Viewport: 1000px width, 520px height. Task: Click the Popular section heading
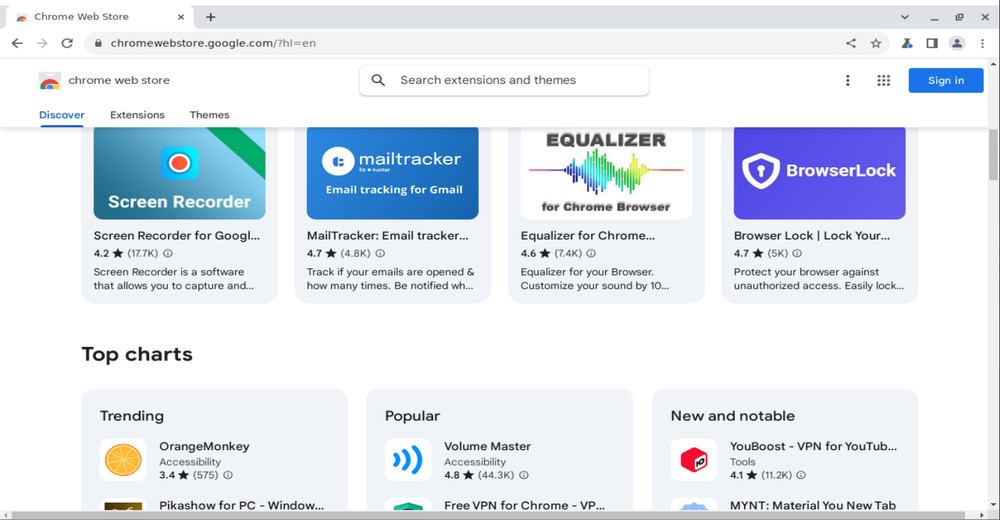(x=412, y=416)
